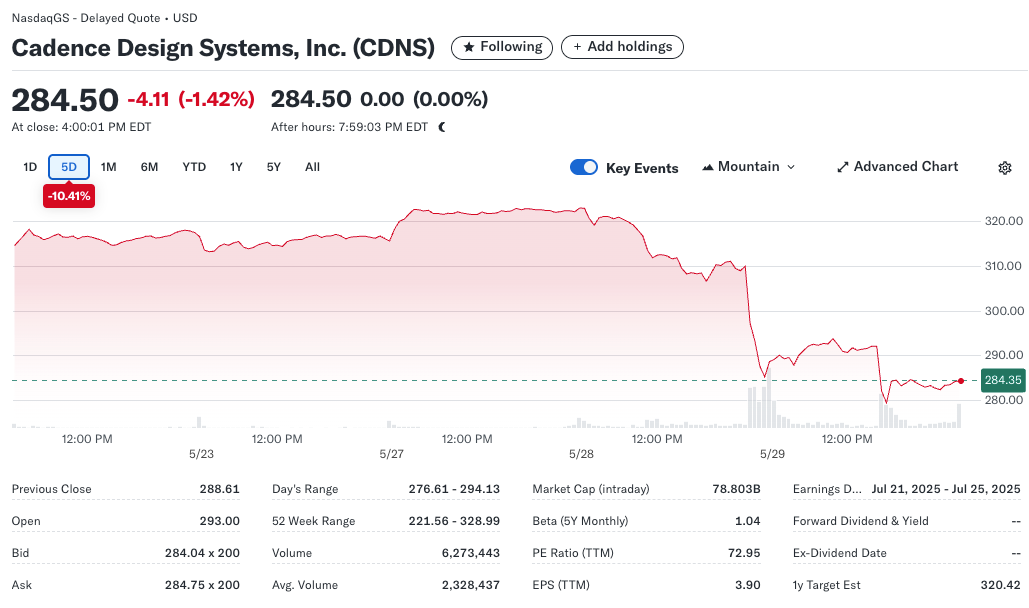Switch chart to 6M range
The image size is (1029, 608).
(149, 167)
